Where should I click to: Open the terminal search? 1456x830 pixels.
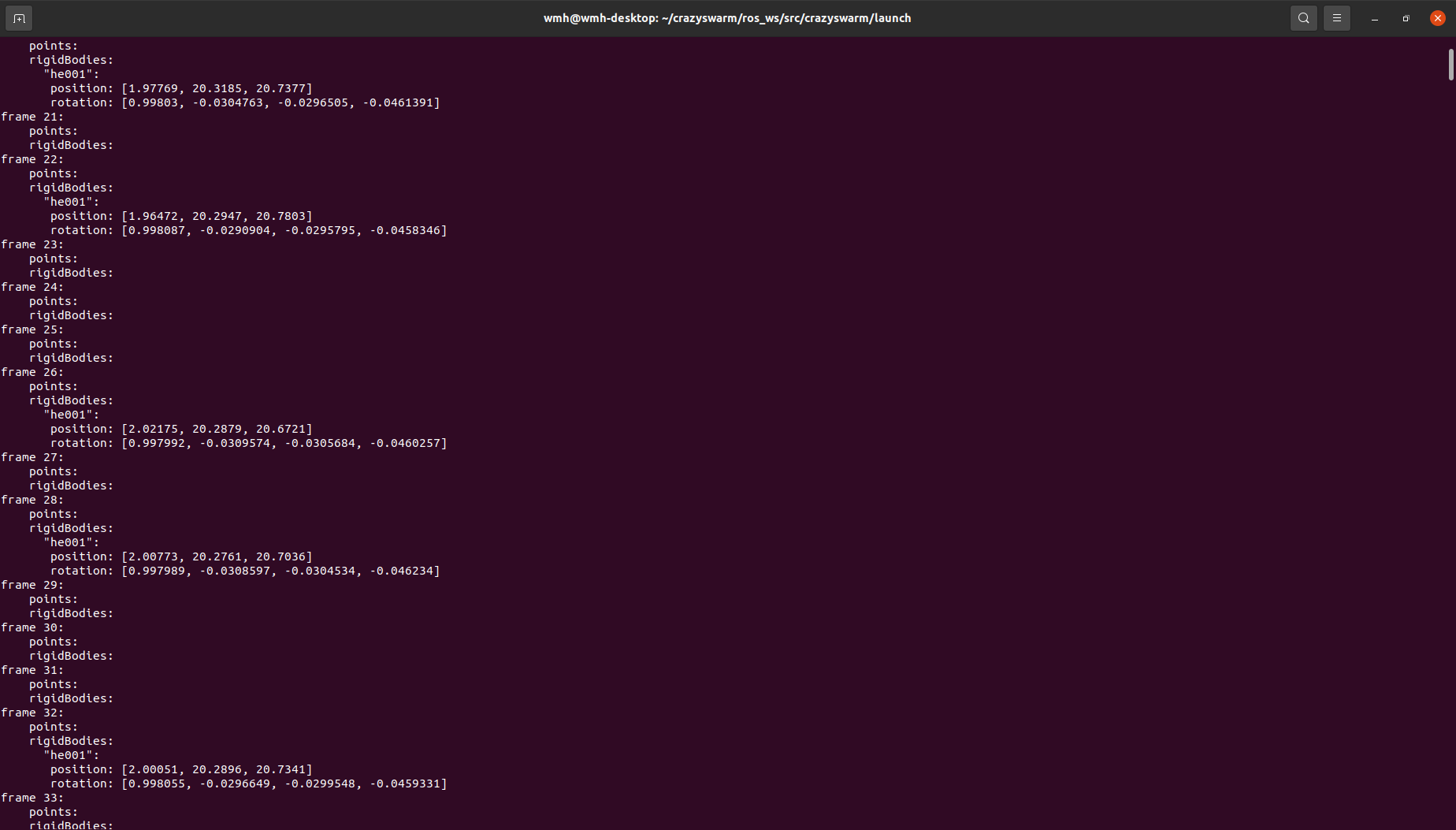(x=1304, y=18)
